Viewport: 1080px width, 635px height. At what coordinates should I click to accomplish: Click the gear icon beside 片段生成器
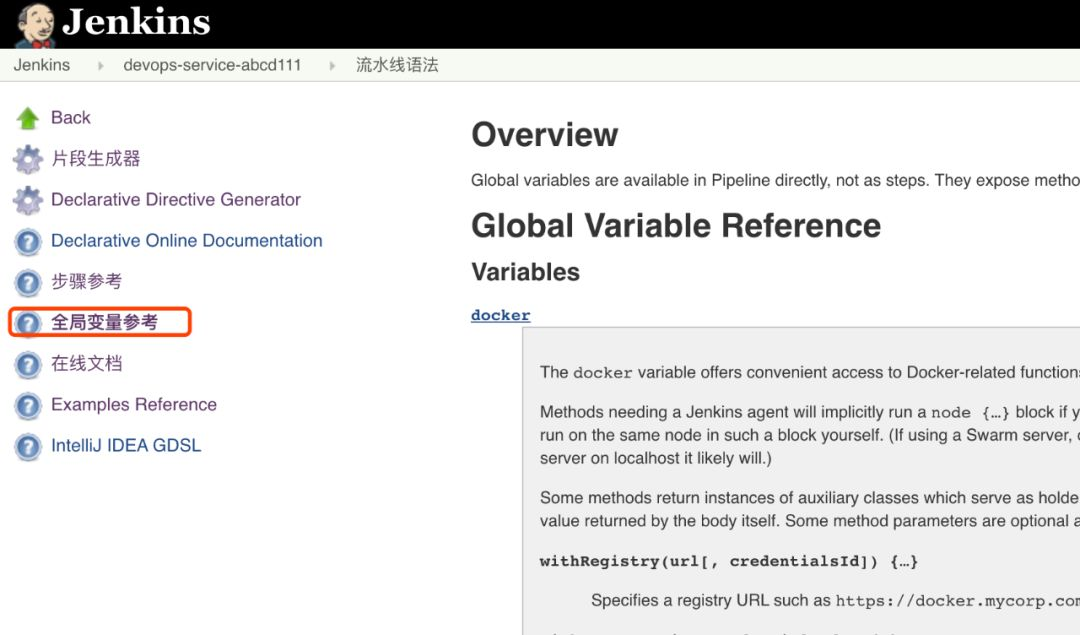(x=28, y=159)
